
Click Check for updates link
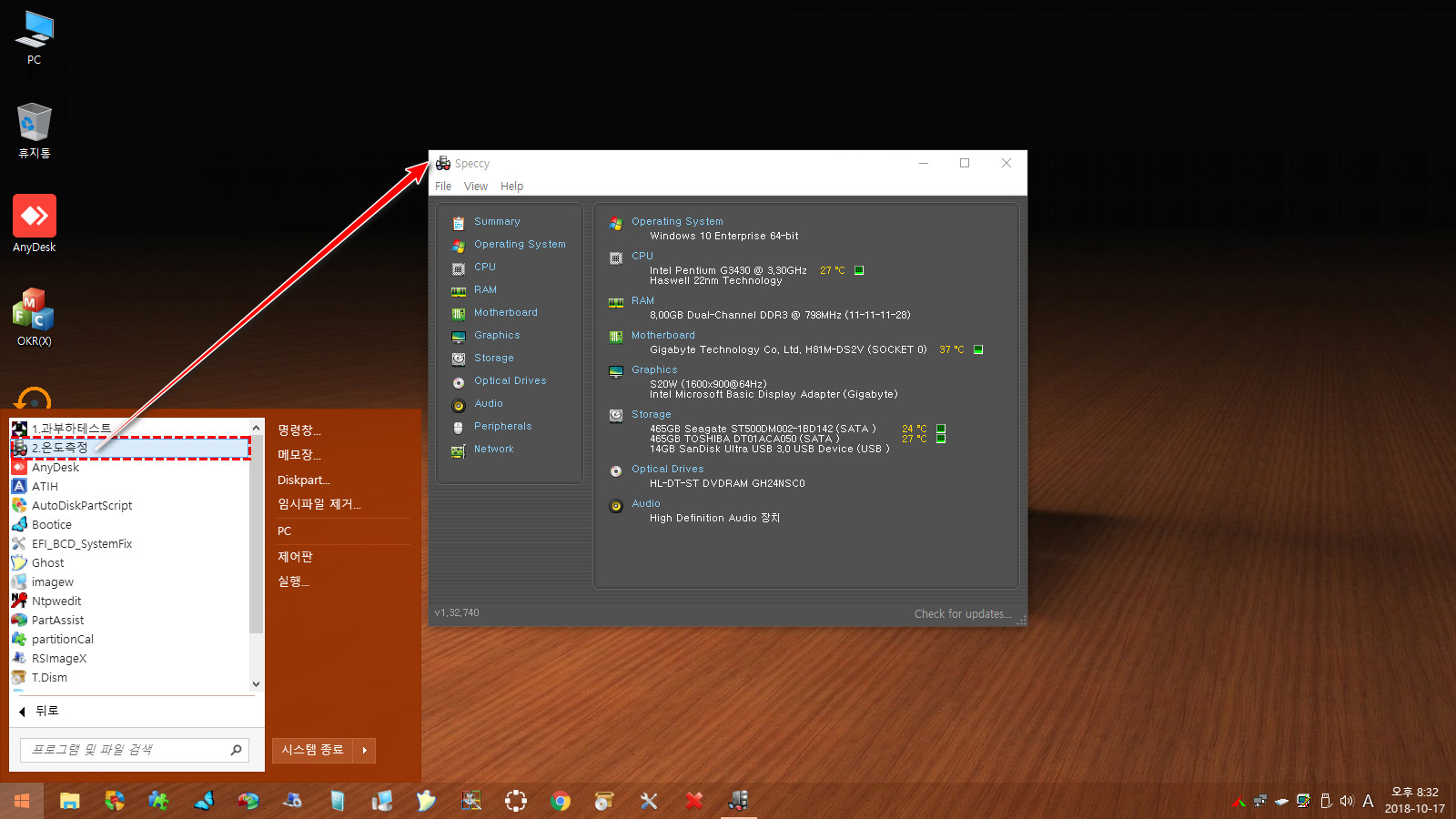point(963,613)
